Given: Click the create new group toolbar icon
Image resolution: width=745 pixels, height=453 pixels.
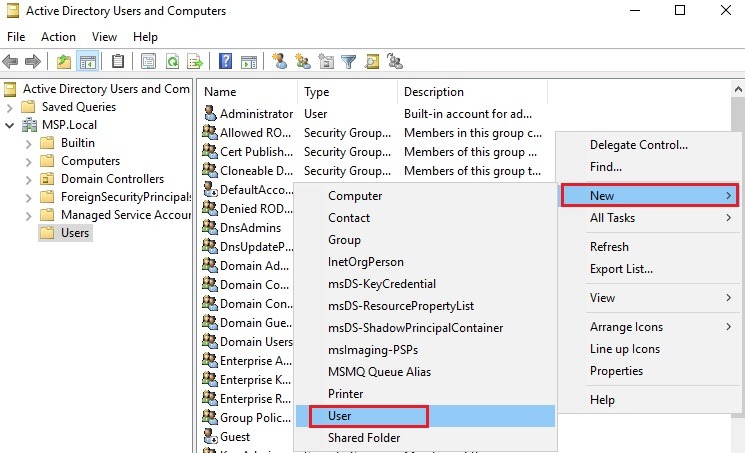Looking at the screenshot, I should 303,61.
